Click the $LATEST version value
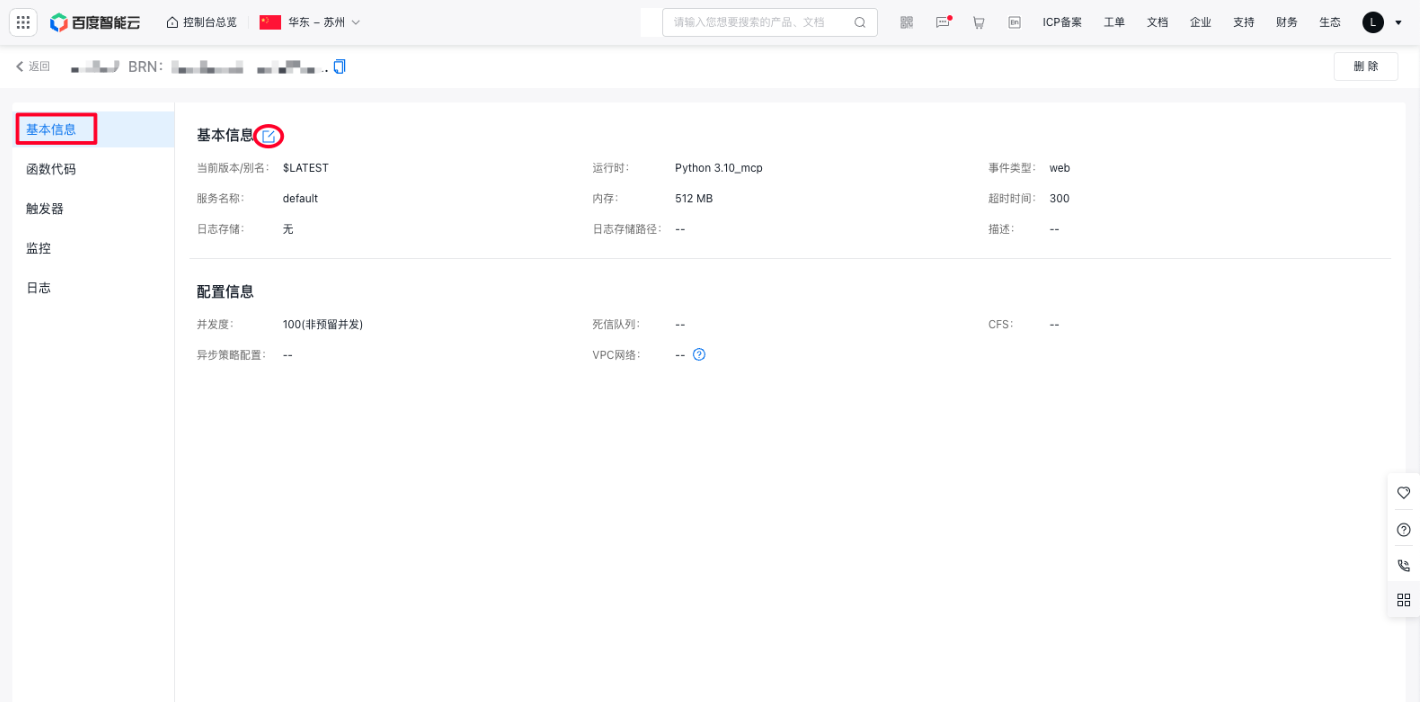 306,168
